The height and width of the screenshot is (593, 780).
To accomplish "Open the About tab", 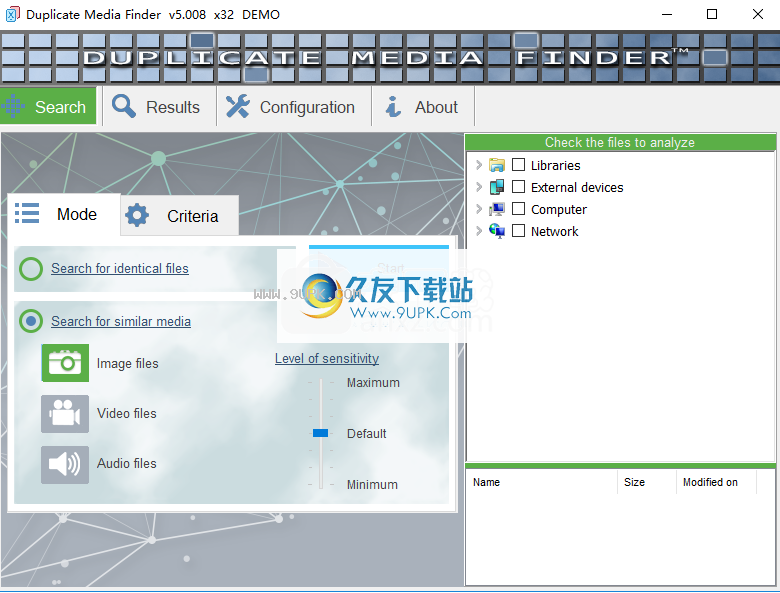I will [423, 106].
